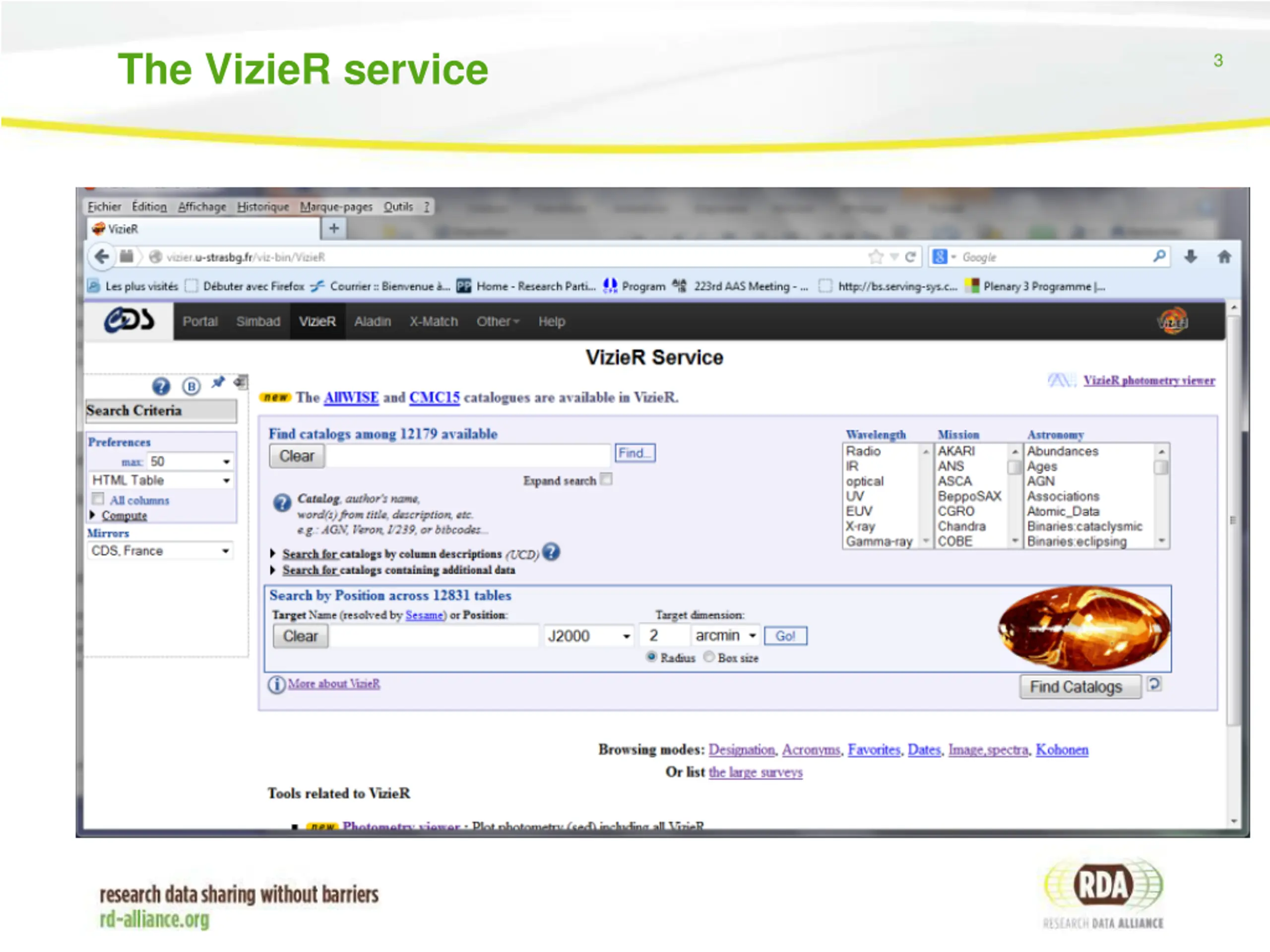
Task: Expand search for catalogs containing additional data
Action: tap(393, 570)
